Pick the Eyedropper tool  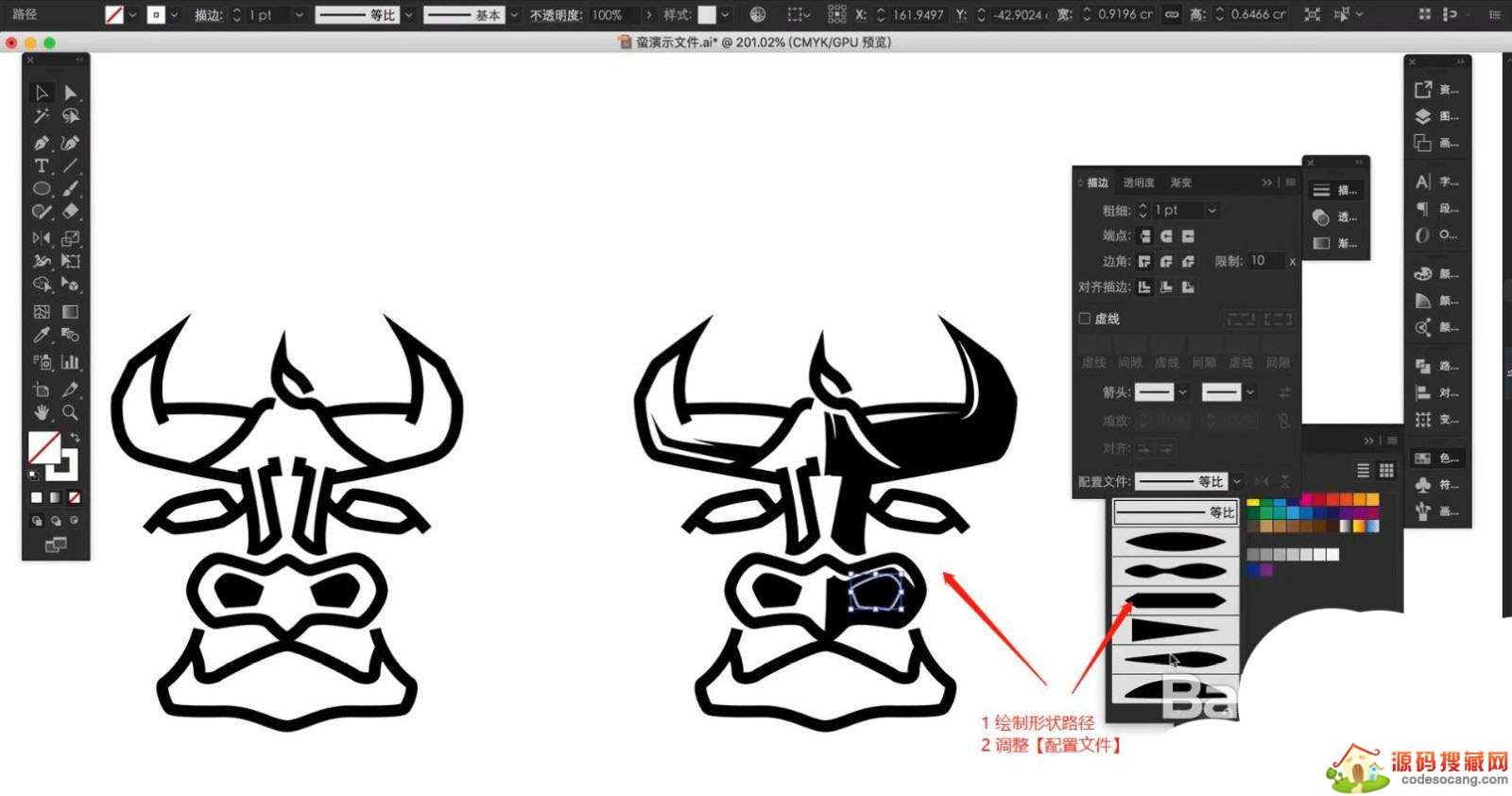pos(41,336)
